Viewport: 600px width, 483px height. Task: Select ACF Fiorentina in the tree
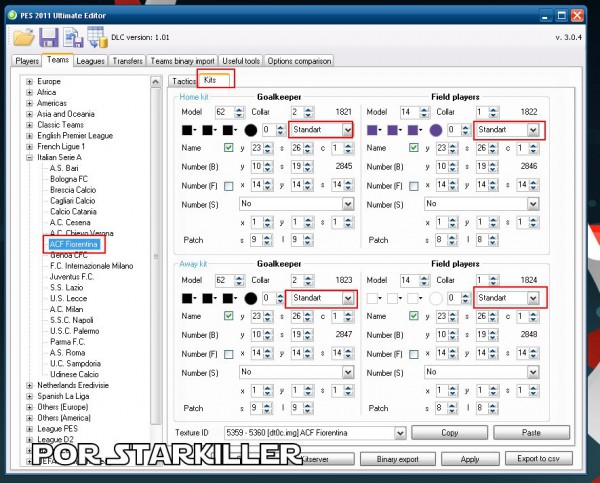[74, 244]
